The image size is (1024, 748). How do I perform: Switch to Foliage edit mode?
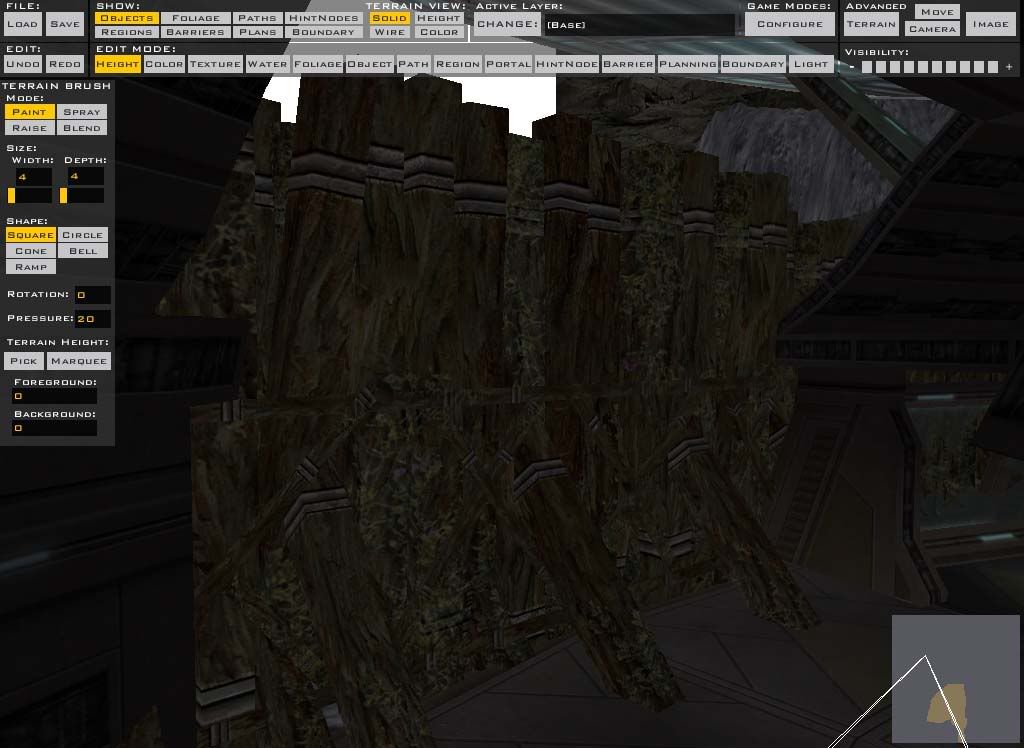tap(317, 64)
